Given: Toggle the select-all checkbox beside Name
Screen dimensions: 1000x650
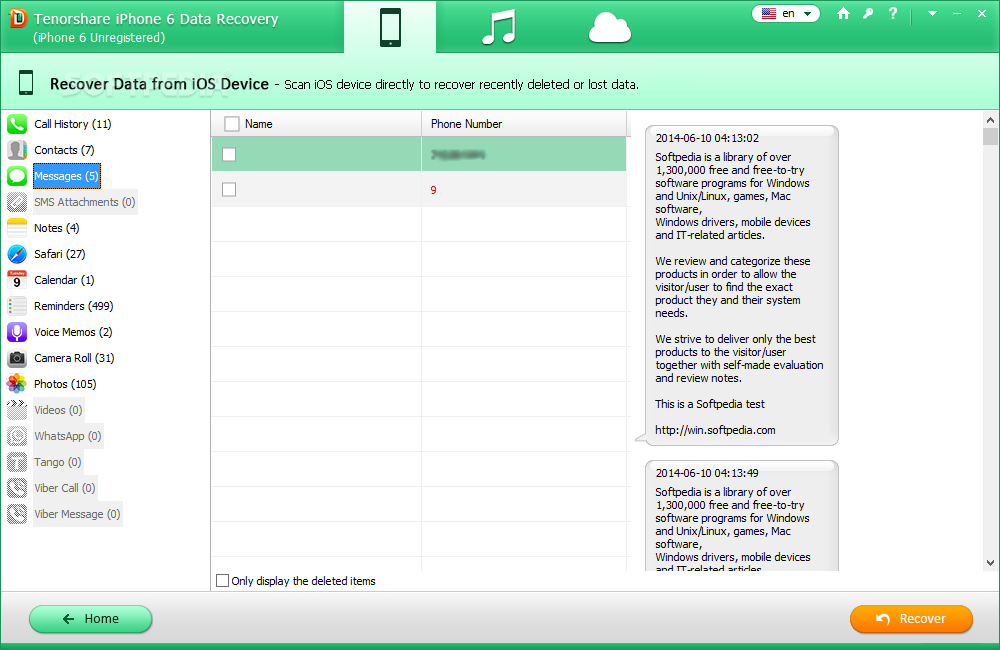Looking at the screenshot, I should pyautogui.click(x=232, y=124).
